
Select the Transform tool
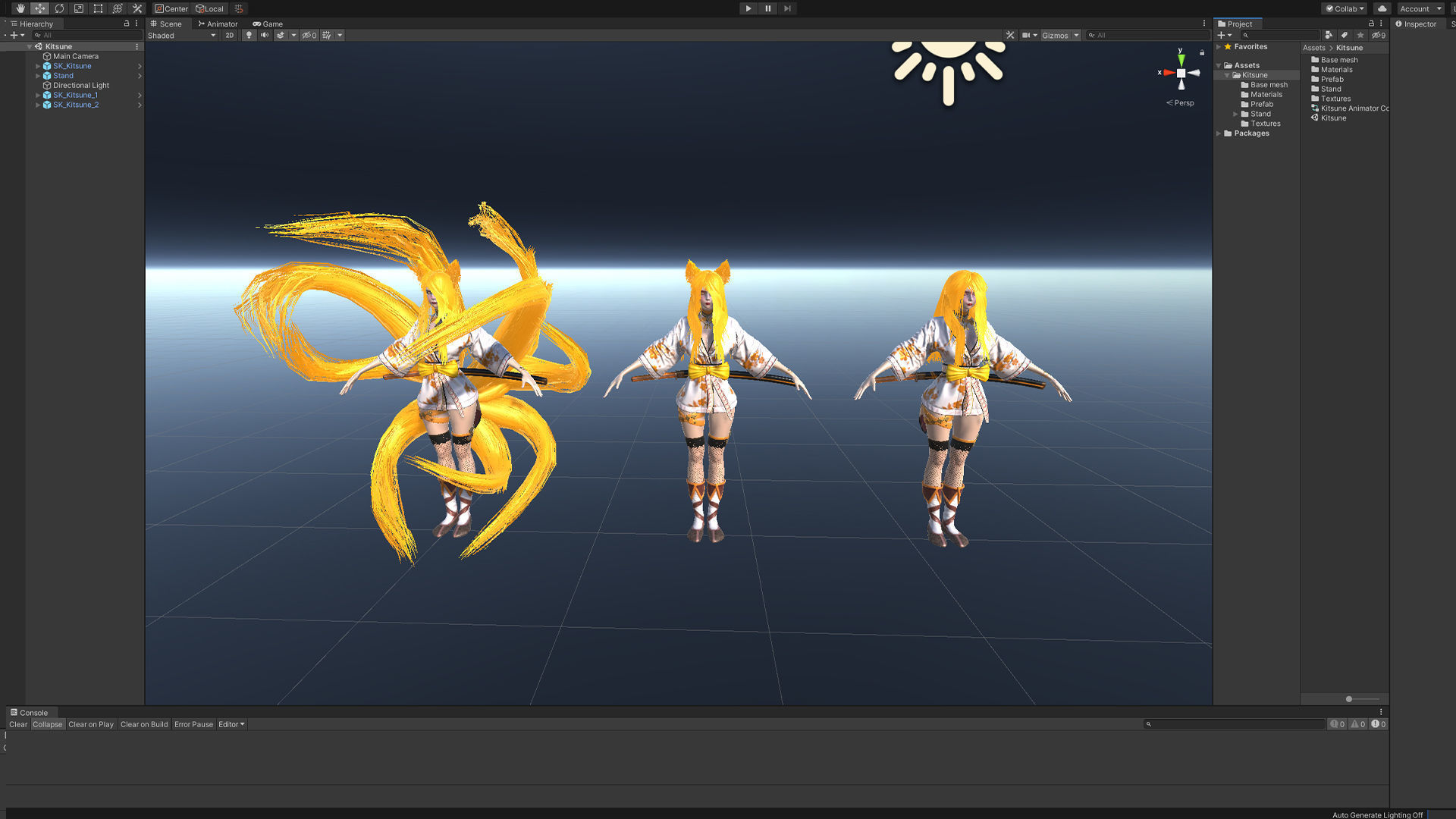[x=118, y=8]
